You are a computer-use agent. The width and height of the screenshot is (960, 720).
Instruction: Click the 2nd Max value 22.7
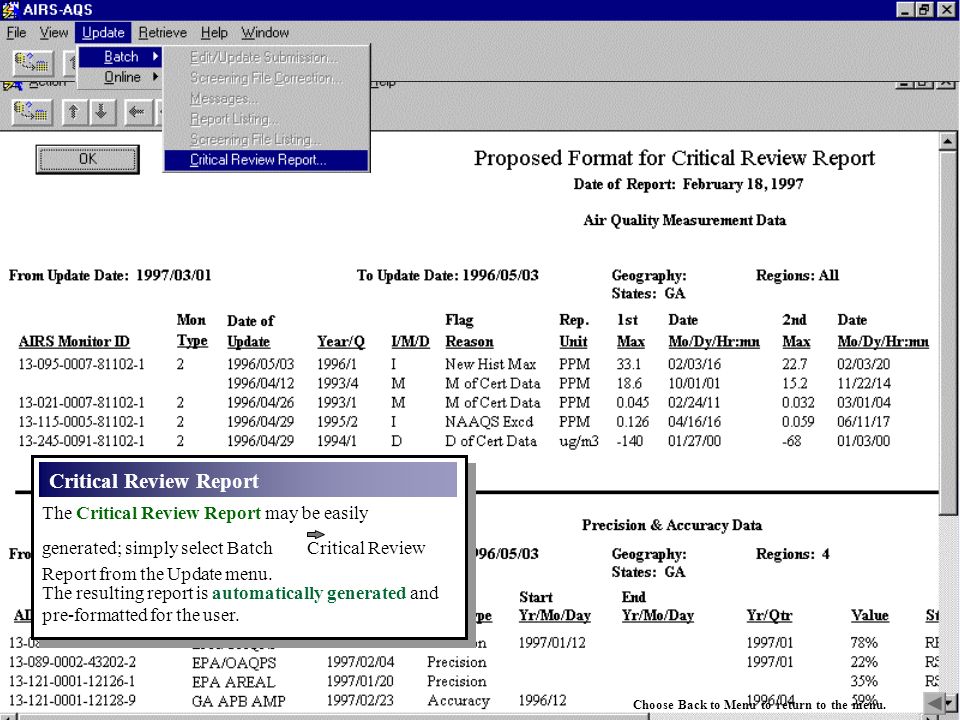(x=795, y=364)
